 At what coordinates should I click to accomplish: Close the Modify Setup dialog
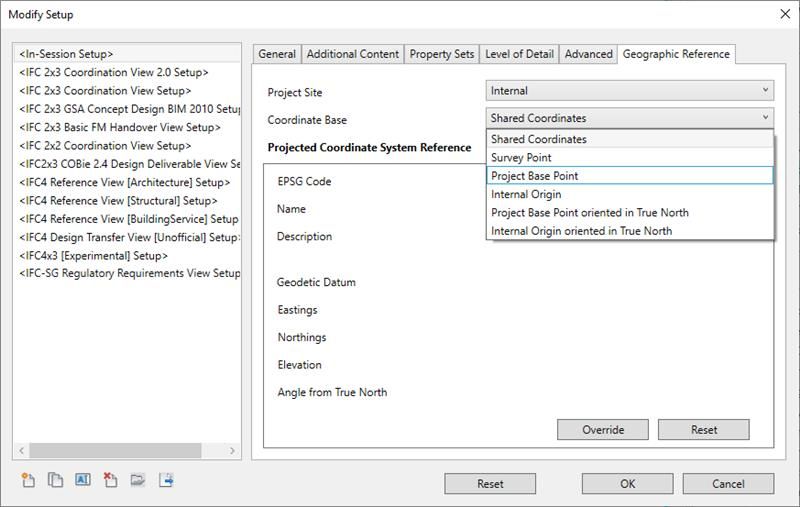[783, 14]
